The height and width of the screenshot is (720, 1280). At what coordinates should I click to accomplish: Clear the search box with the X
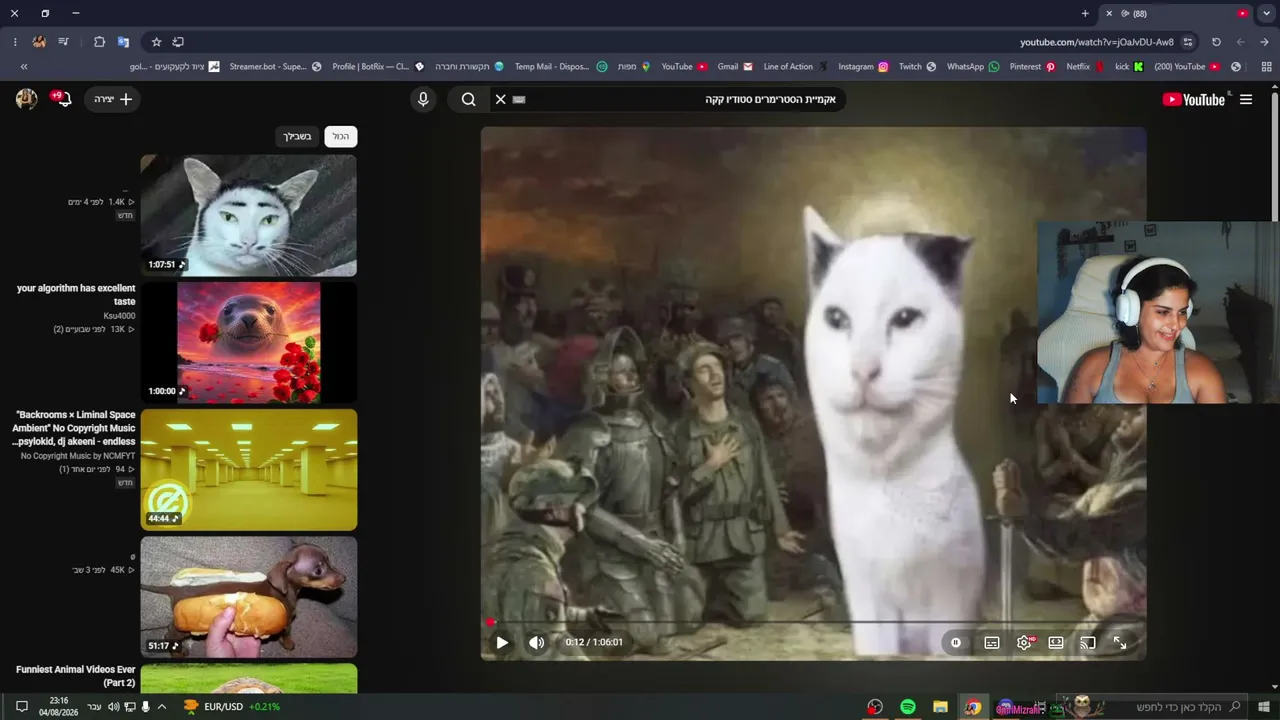point(501,99)
